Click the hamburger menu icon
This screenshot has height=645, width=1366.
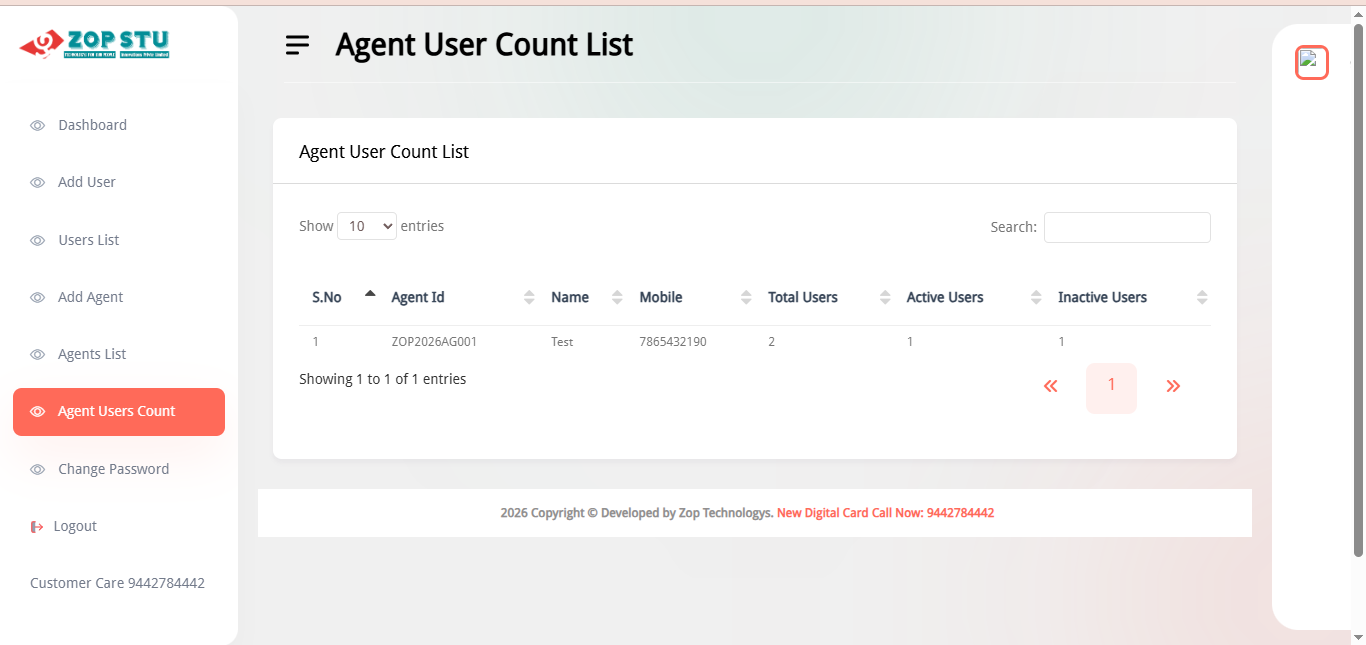click(297, 45)
